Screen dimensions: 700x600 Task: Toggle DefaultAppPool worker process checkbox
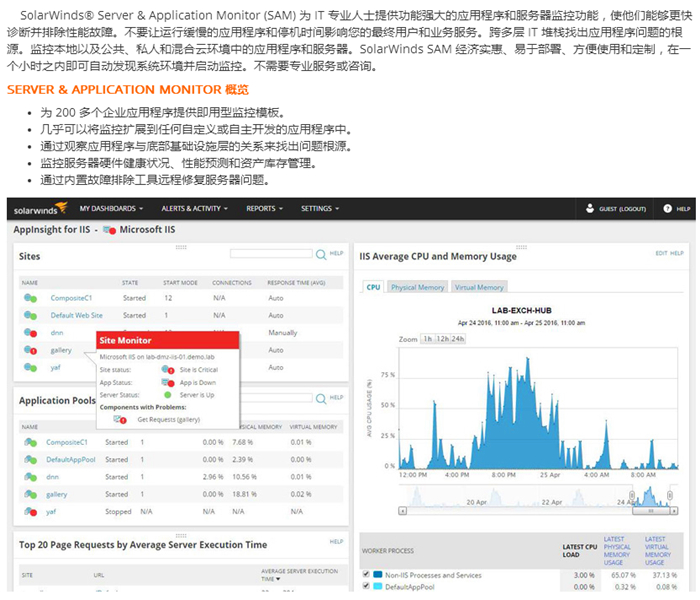click(366, 586)
